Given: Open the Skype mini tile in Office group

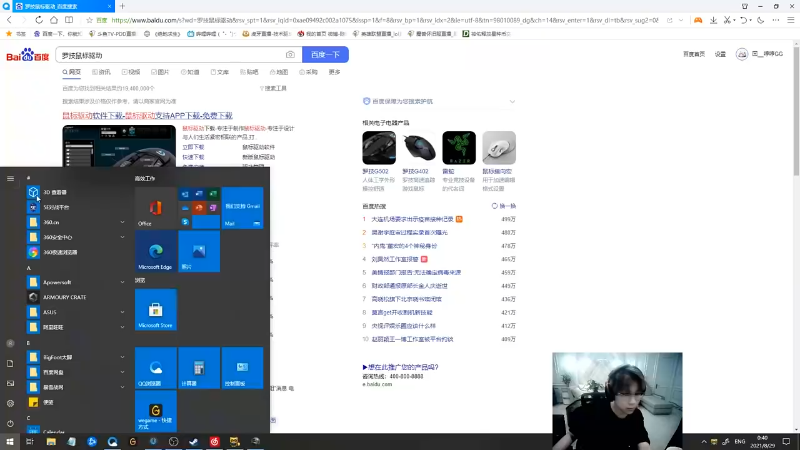Looking at the screenshot, I should pos(185,222).
